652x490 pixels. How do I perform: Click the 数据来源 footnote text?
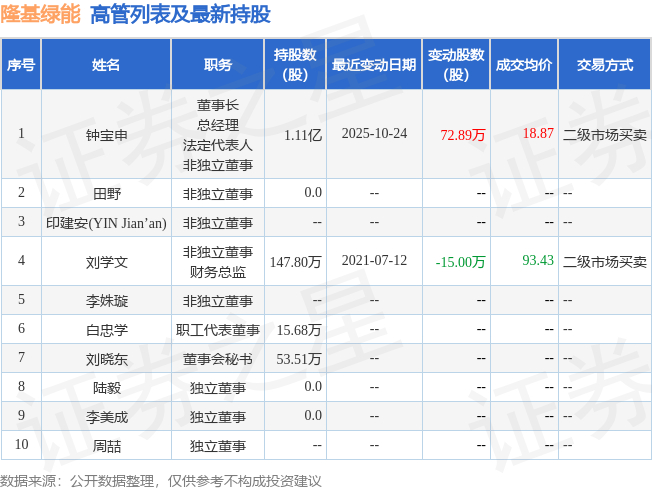point(161,481)
